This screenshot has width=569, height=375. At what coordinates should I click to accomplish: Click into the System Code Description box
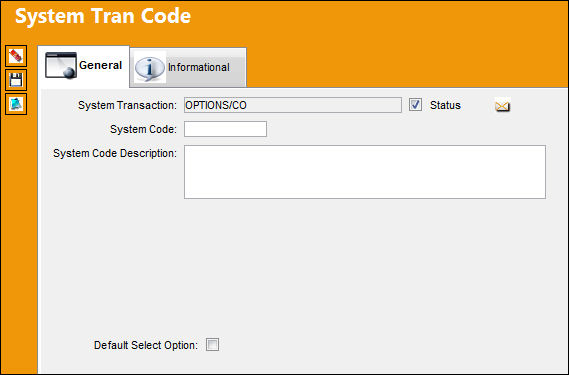[x=365, y=172]
